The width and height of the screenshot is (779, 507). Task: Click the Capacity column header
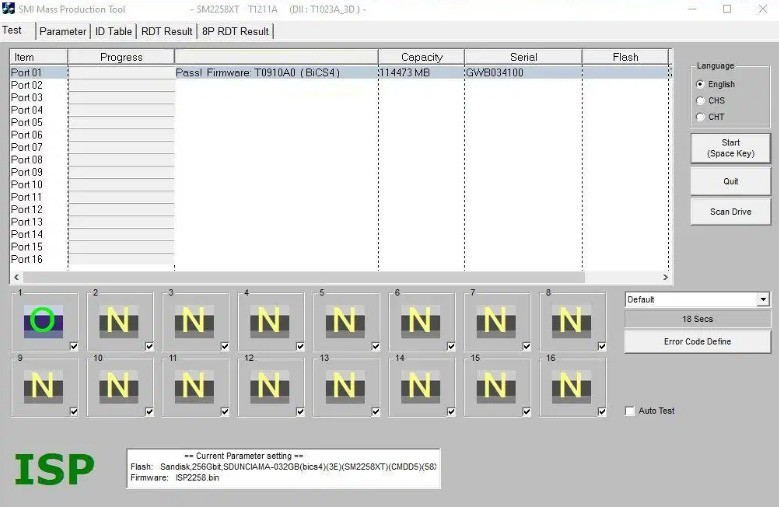(421, 57)
